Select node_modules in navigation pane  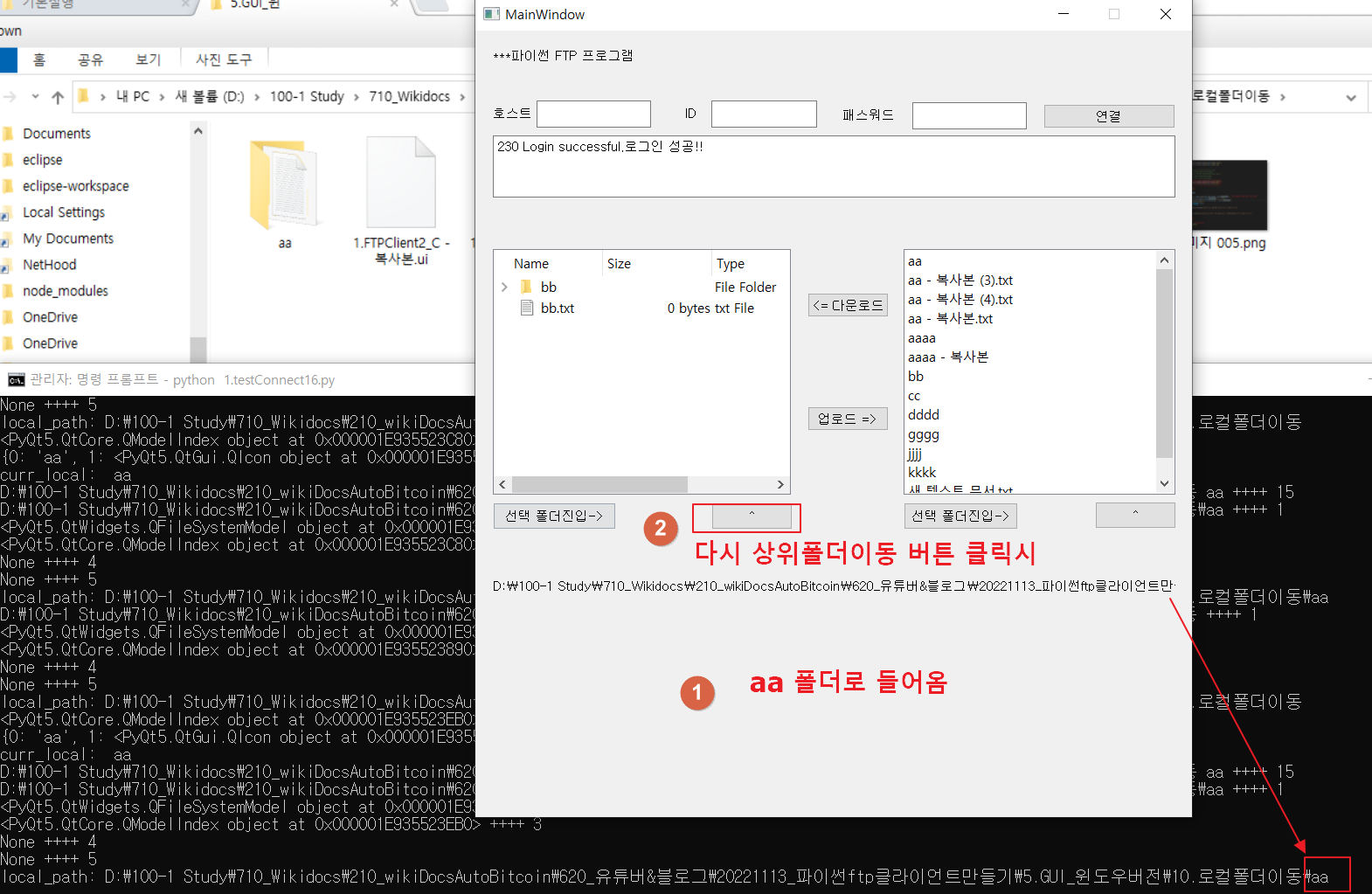pyautogui.click(x=66, y=291)
